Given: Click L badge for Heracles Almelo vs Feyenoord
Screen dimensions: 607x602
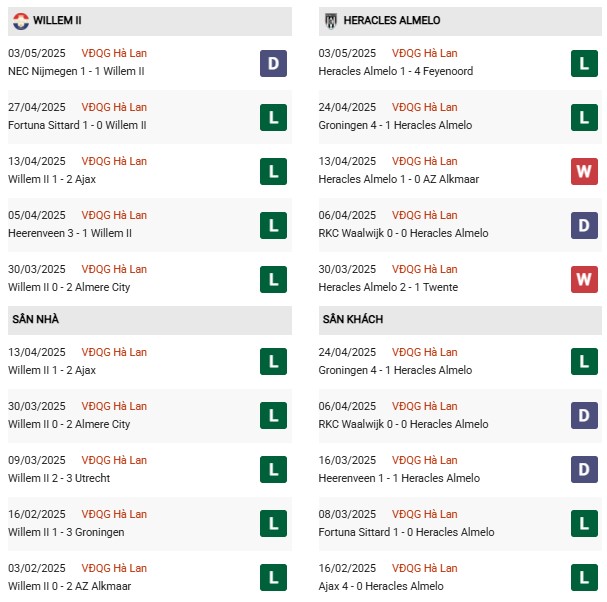Looking at the screenshot, I should click(x=584, y=63).
